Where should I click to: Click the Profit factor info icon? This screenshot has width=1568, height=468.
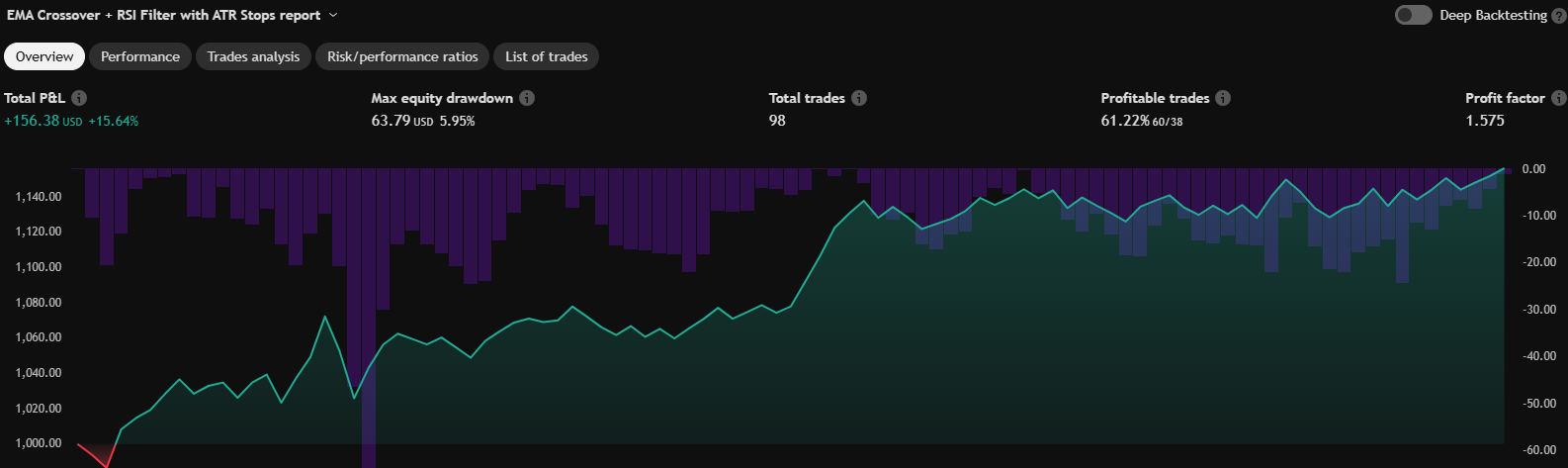tap(1558, 98)
